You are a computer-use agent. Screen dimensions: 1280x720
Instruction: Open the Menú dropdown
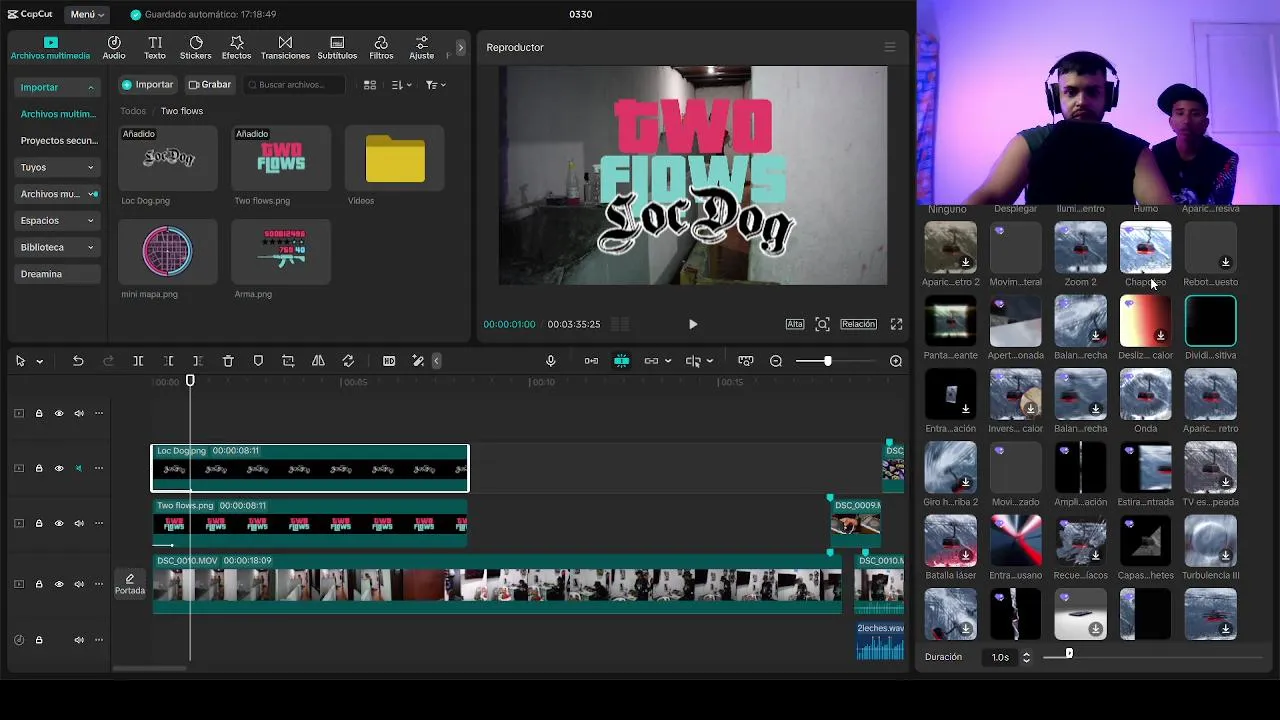(x=87, y=14)
